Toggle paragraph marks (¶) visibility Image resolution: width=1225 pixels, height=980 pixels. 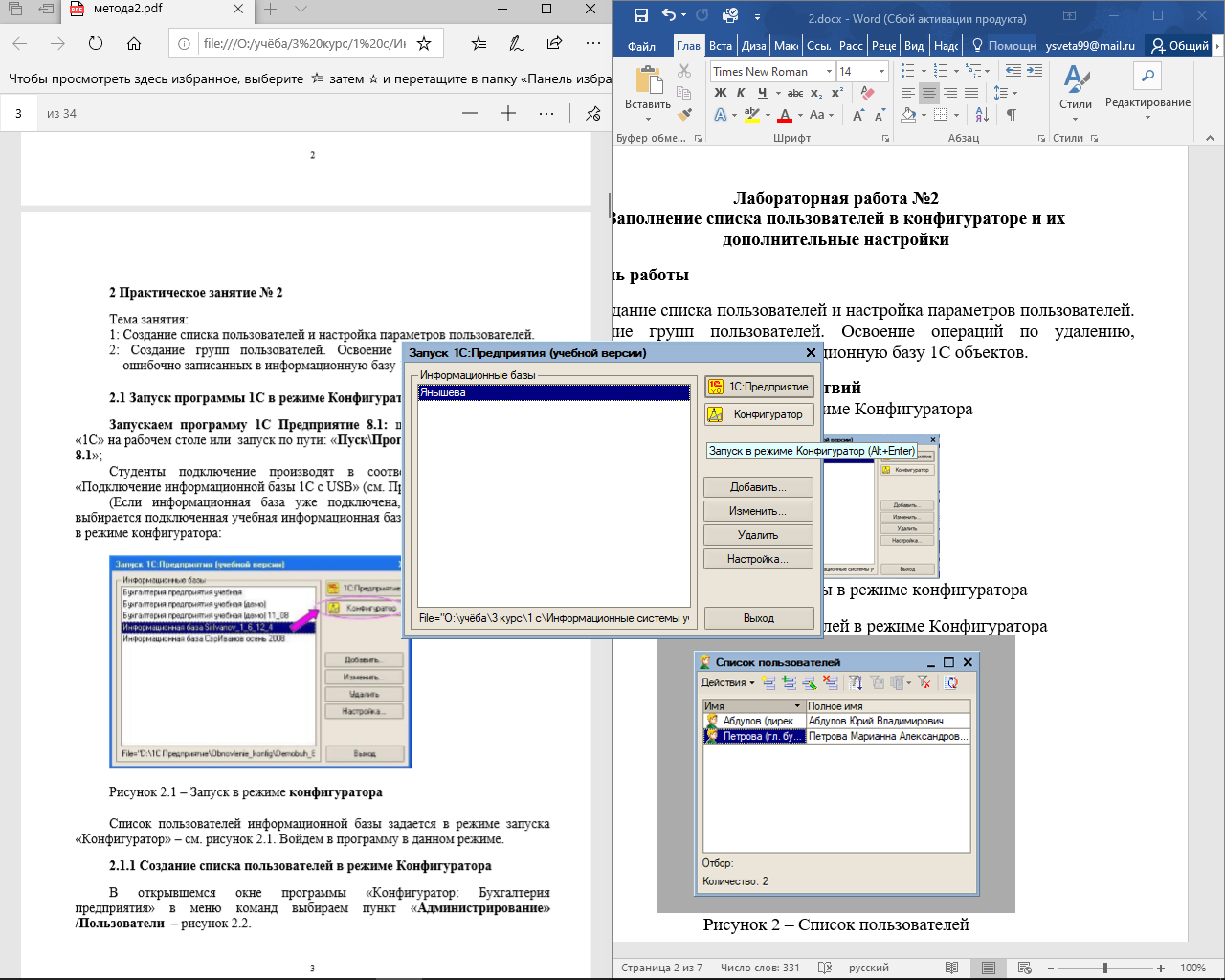tap(1011, 115)
